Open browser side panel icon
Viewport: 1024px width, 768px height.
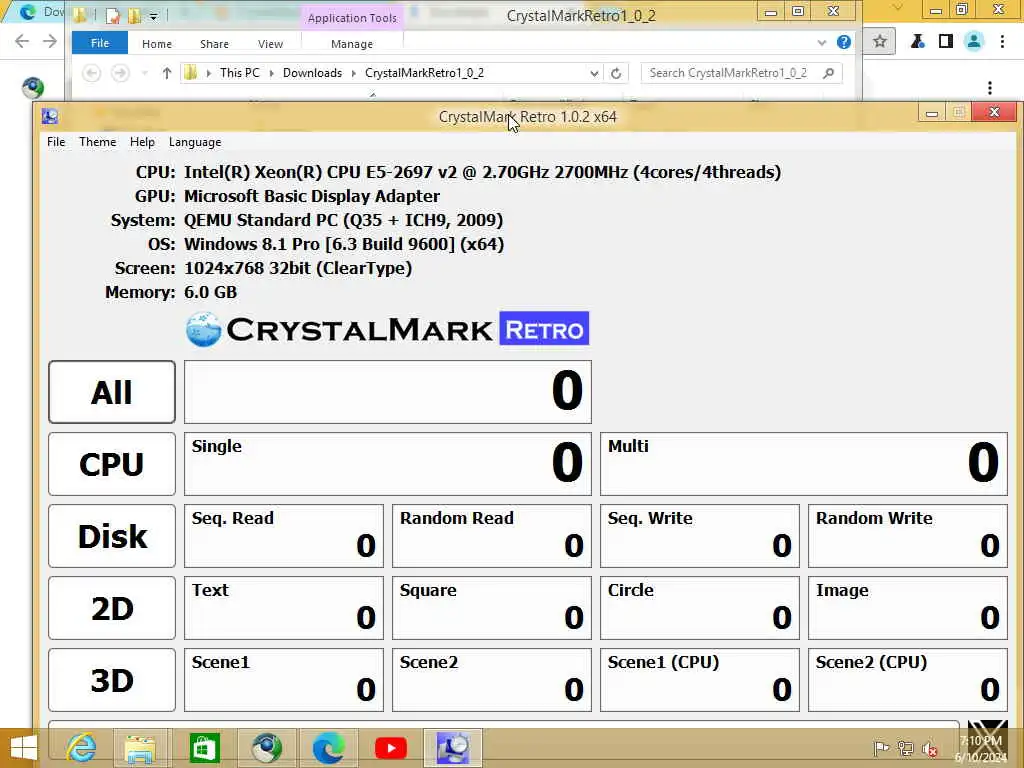[x=946, y=42]
